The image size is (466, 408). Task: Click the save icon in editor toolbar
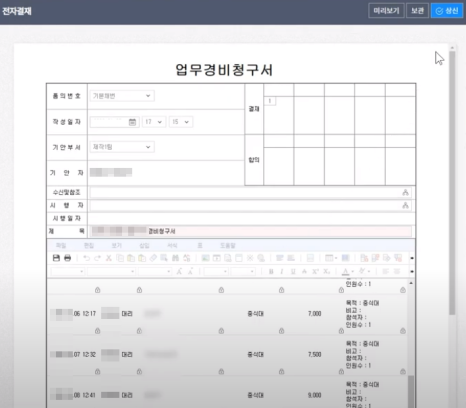56,258
